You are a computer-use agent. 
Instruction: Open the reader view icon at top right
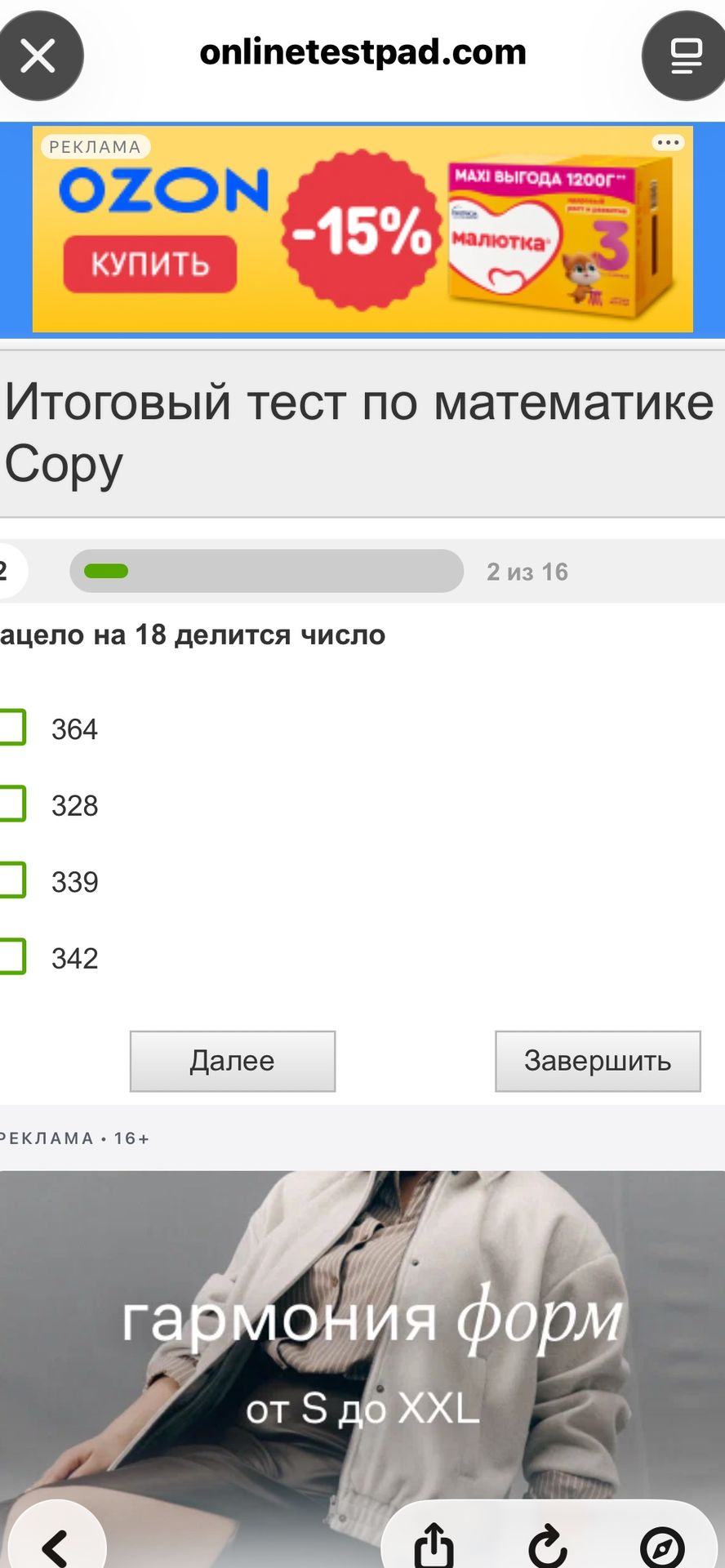[x=686, y=56]
